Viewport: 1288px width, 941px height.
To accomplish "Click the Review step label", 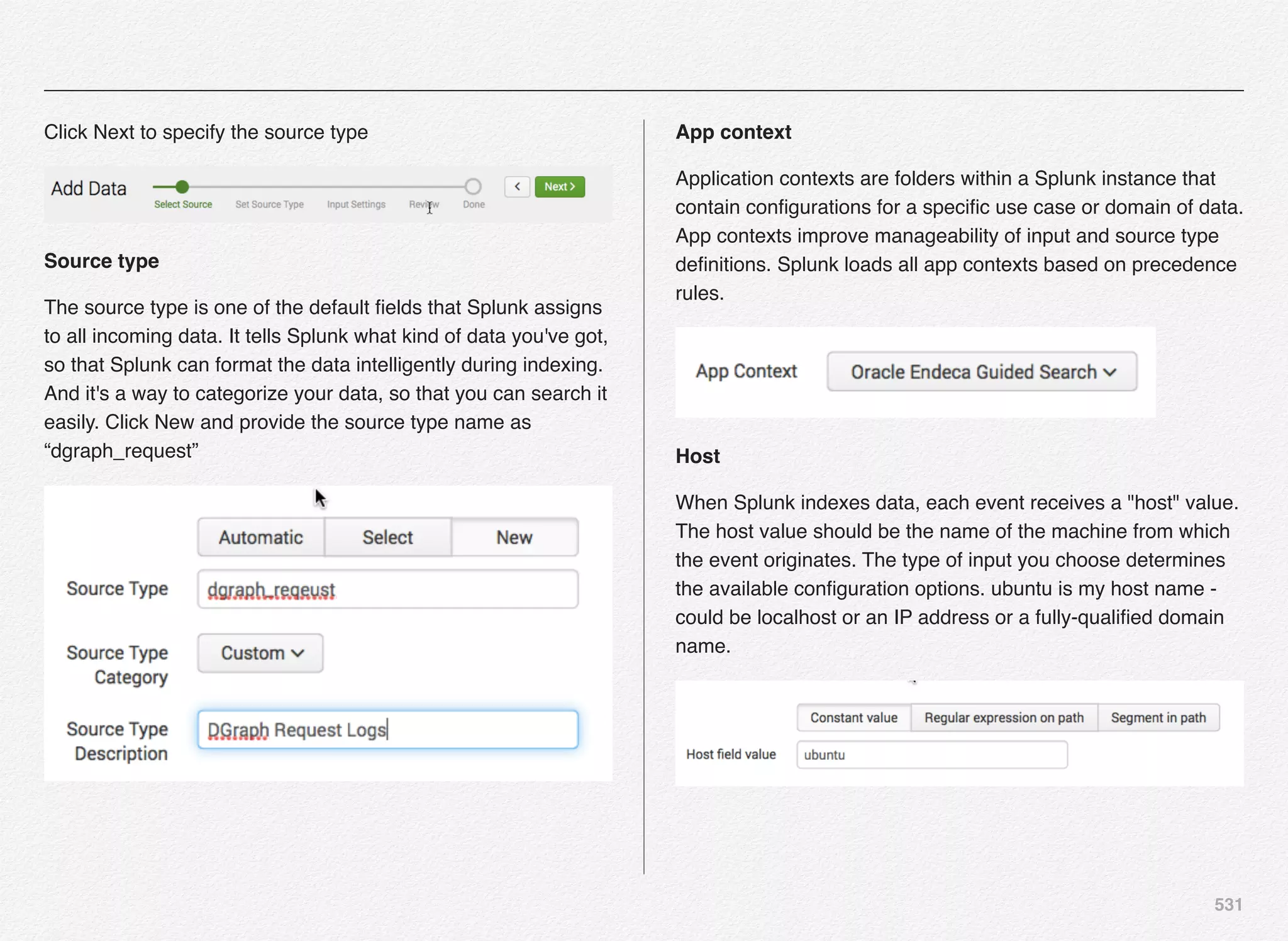I will (x=424, y=204).
